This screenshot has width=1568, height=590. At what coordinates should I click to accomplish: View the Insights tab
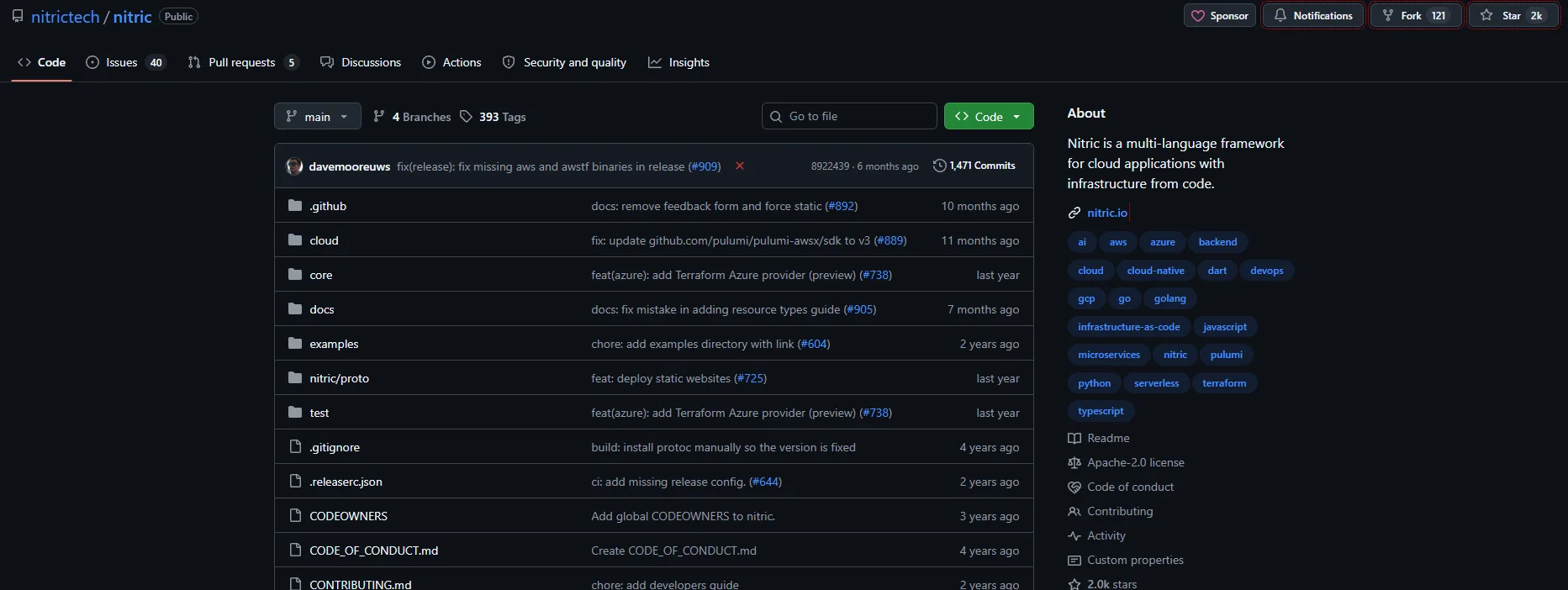[x=678, y=62]
